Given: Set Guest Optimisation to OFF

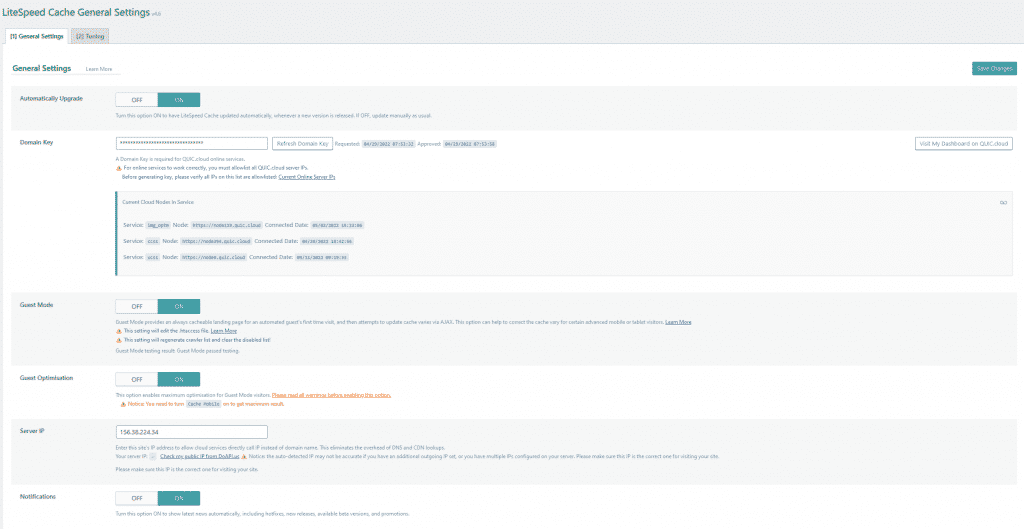Looking at the screenshot, I should [x=136, y=379].
